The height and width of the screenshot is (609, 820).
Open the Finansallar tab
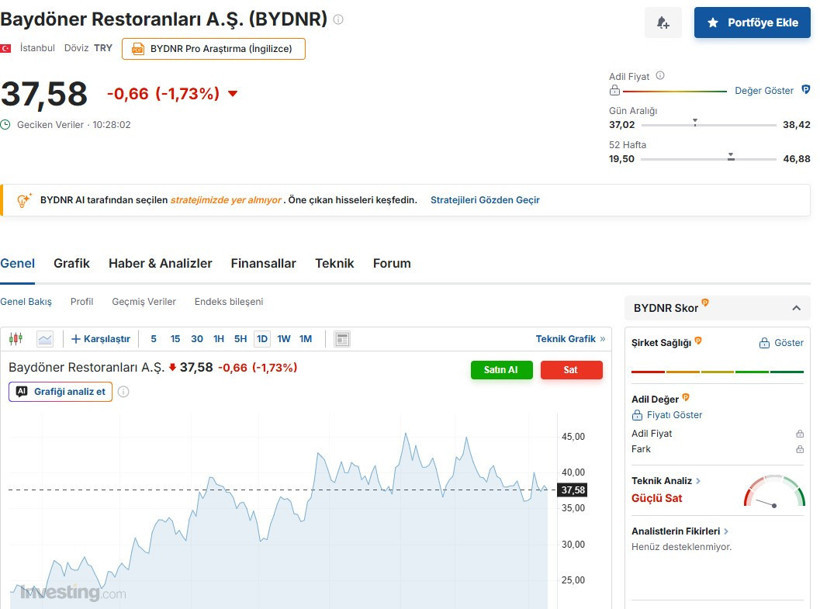(x=263, y=263)
